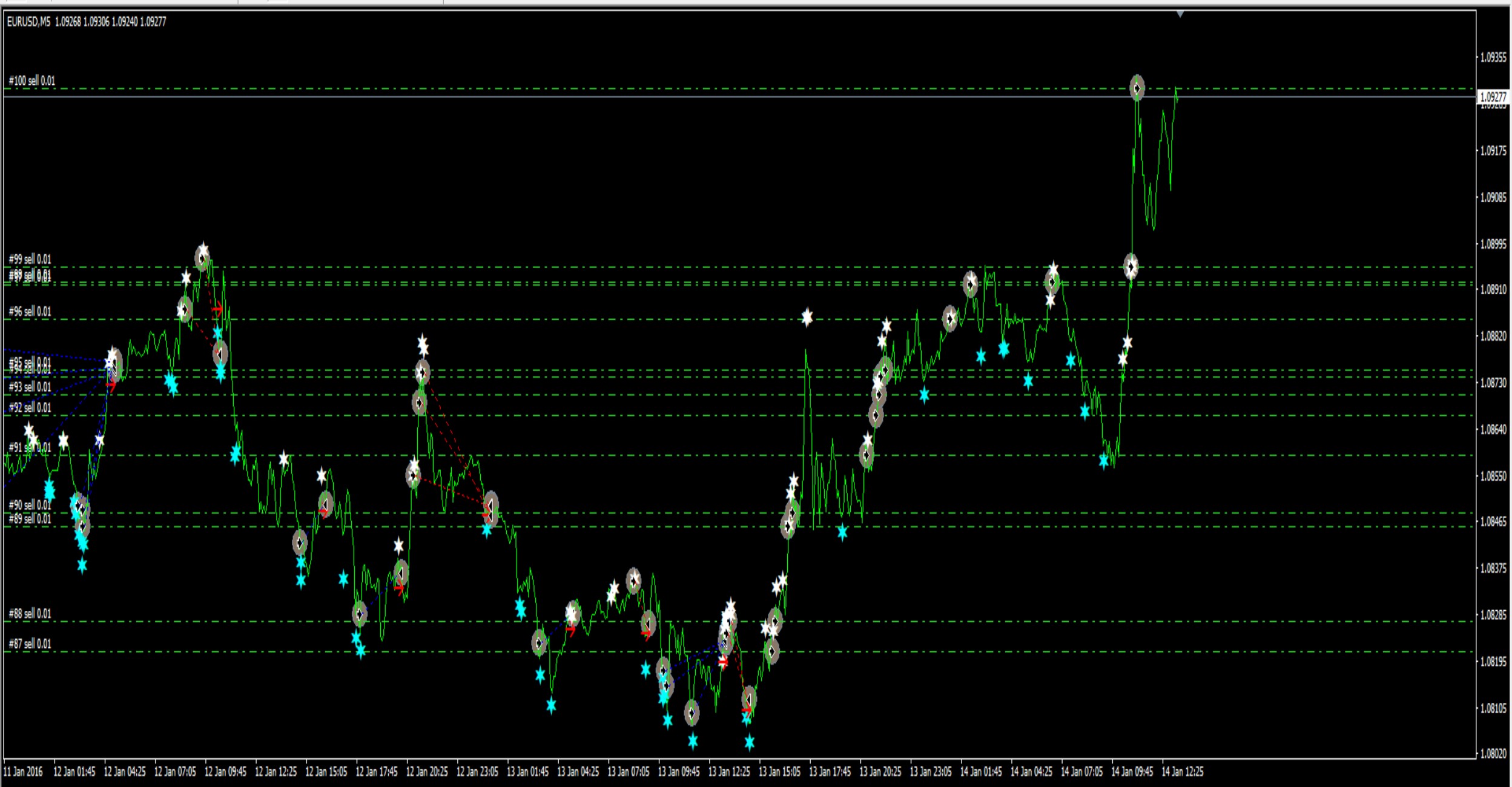
Task: Select the '#88 sell 0.01' order label
Action: click(30, 614)
